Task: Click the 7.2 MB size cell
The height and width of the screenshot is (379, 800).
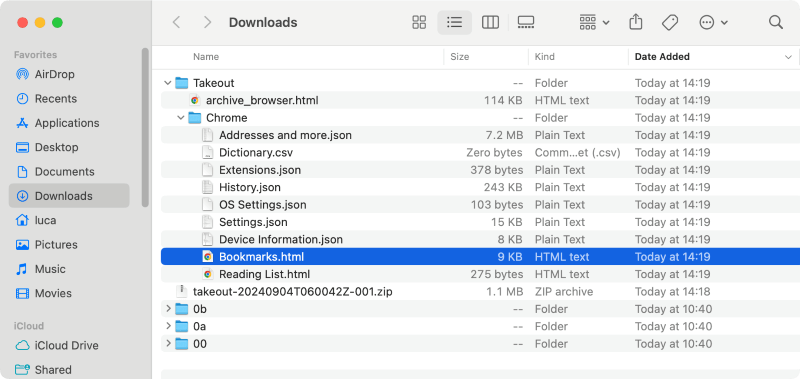Action: 504,135
